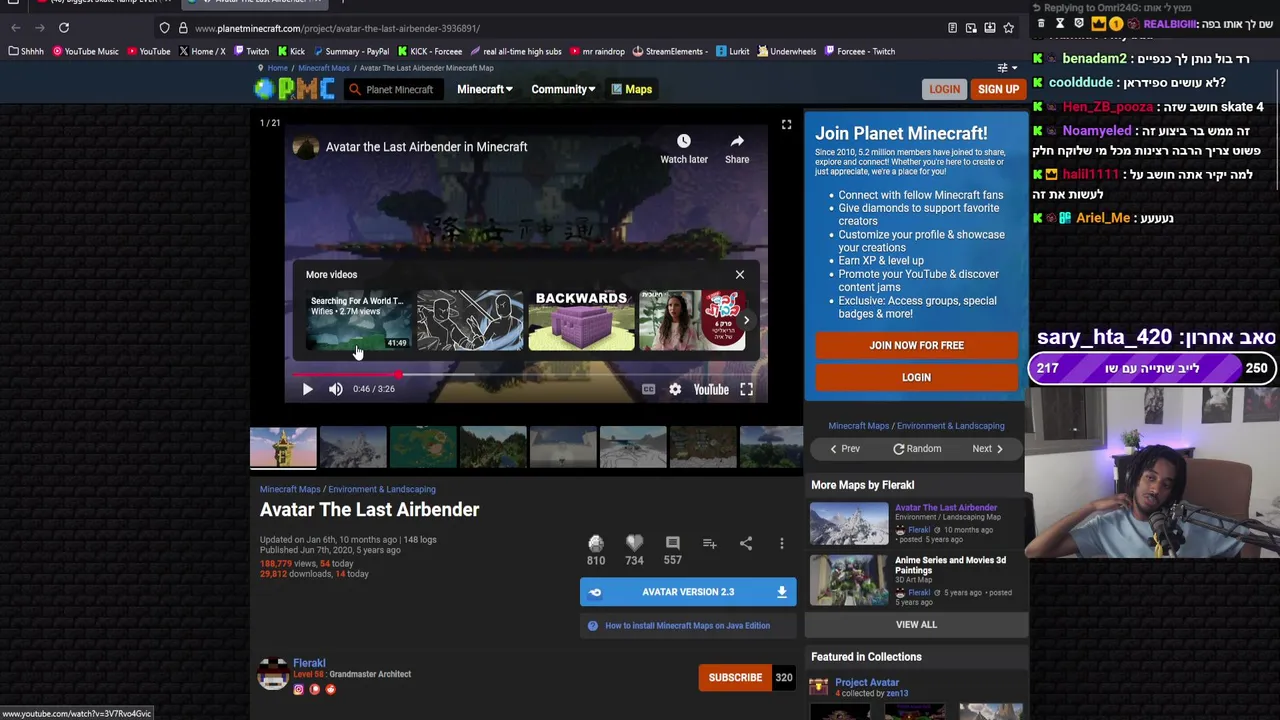Open Environment & Landscaping category link above title

tap(382, 489)
